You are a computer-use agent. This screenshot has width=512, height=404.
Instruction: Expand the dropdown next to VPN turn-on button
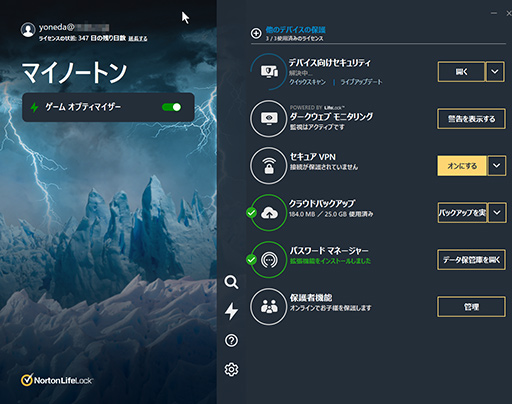pos(496,165)
